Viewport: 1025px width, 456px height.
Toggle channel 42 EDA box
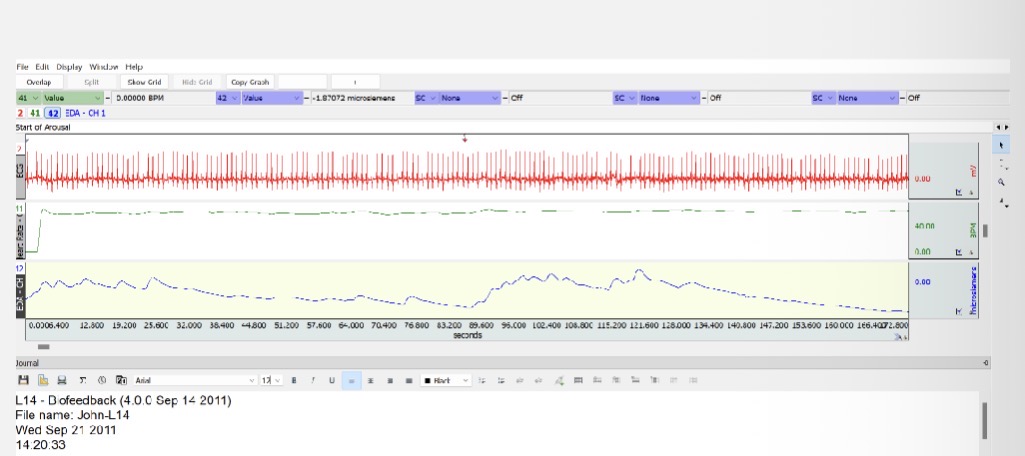click(53, 114)
